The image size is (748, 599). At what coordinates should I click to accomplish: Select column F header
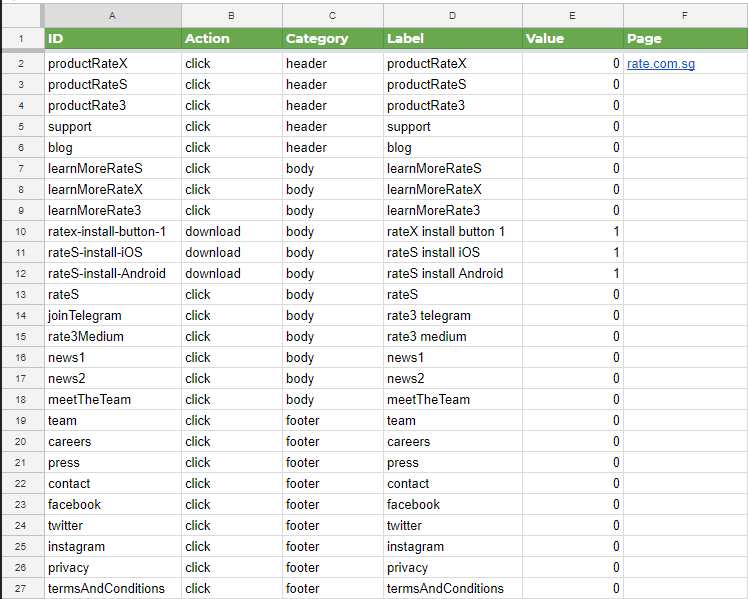[686, 16]
